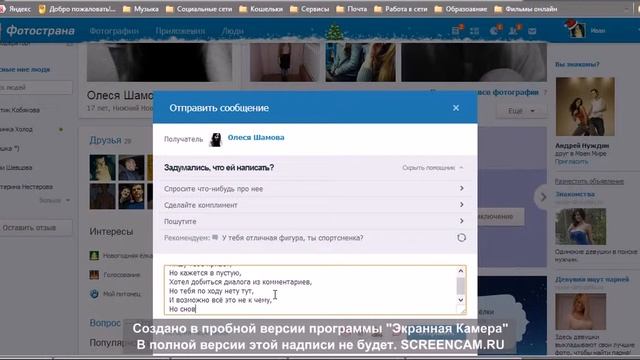Click Вы знакомы photo thumbnail
Viewport: 640px width, 360px height.
585,107
